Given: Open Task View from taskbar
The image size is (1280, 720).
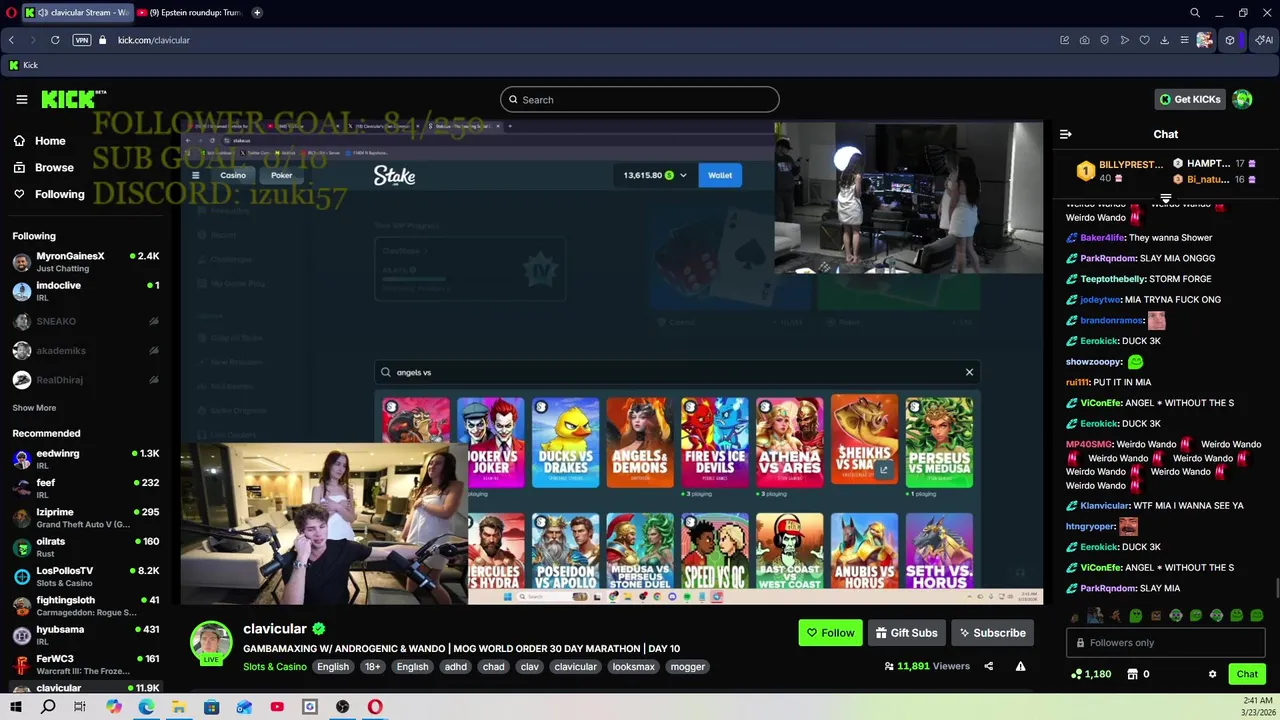Looking at the screenshot, I should point(80,707).
